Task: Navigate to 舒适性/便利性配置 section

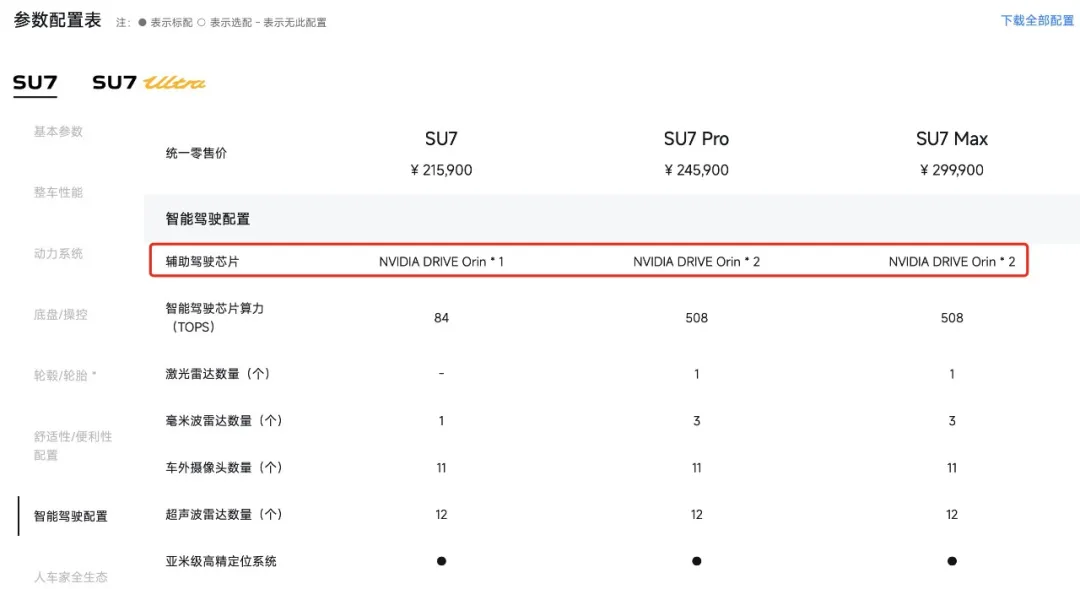Action: click(72, 445)
